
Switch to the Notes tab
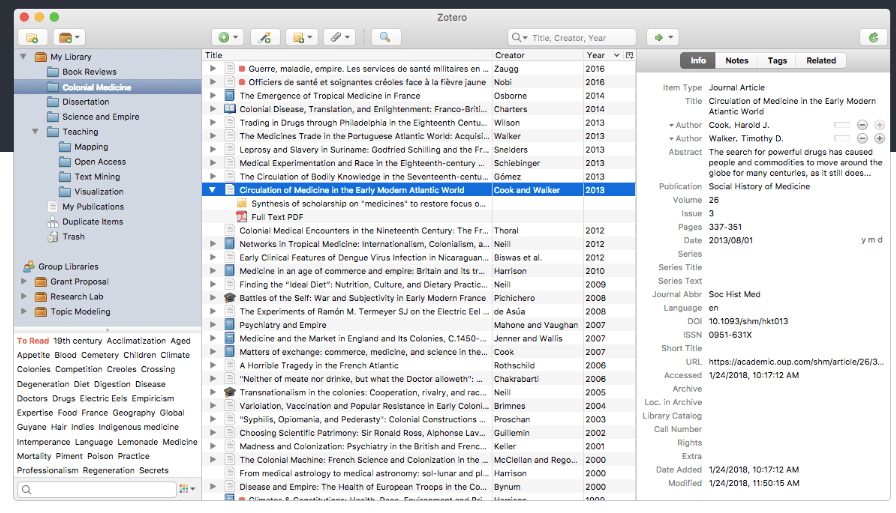(x=736, y=60)
